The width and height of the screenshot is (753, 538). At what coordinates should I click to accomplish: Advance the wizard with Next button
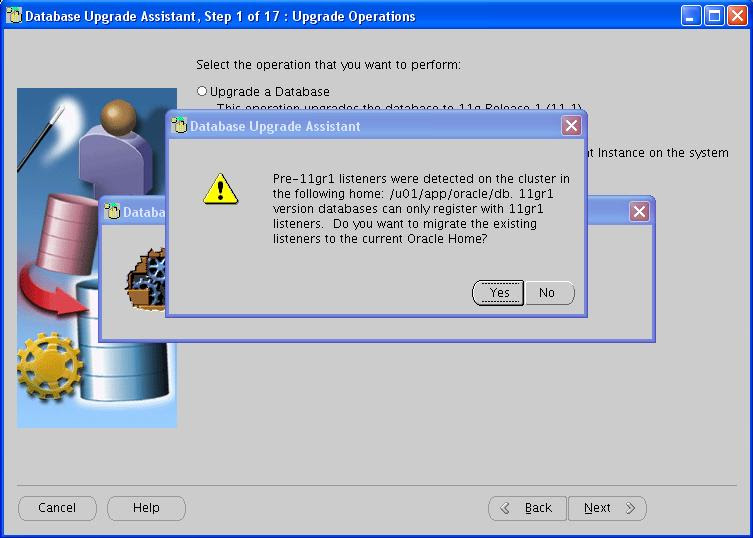pos(607,508)
